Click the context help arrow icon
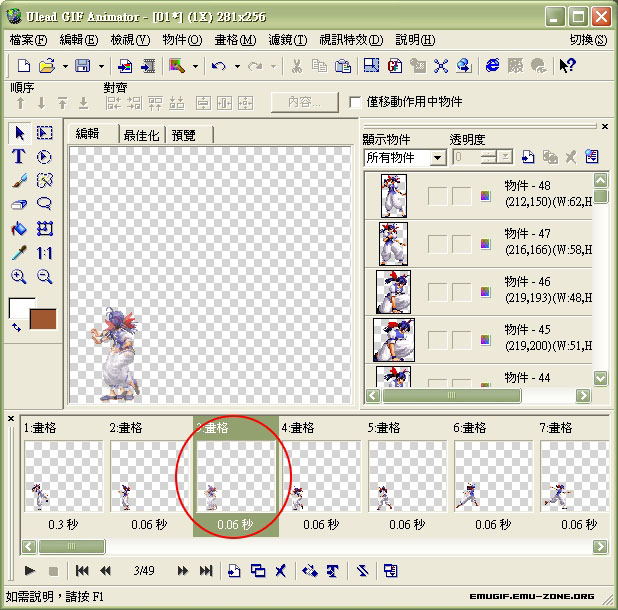The width and height of the screenshot is (618, 610). coord(568,65)
